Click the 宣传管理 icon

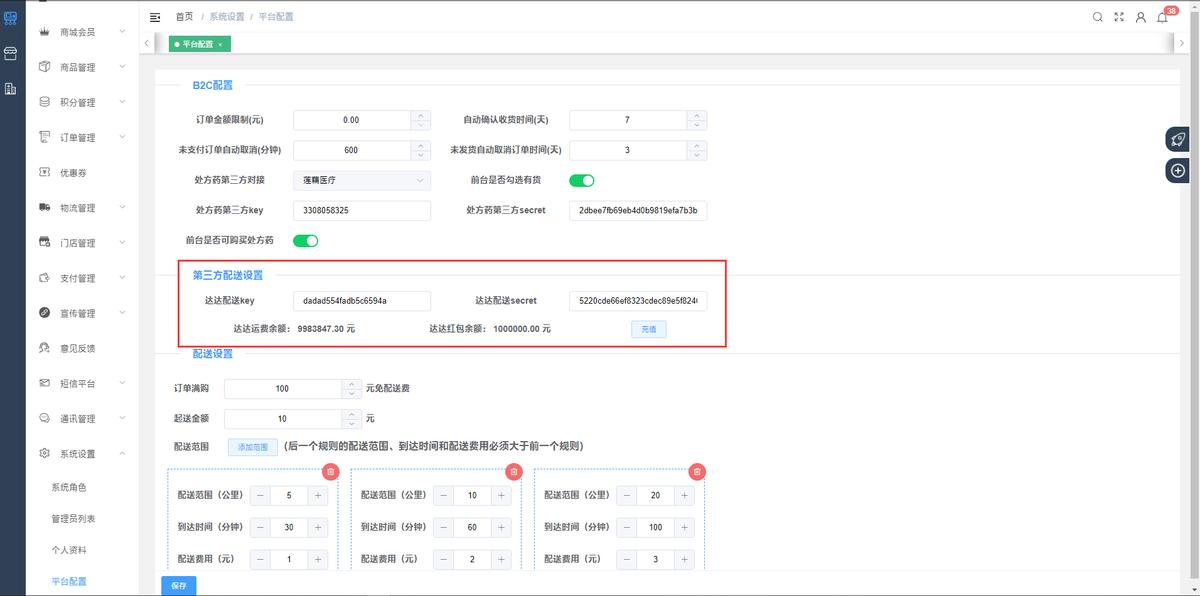pos(44,313)
